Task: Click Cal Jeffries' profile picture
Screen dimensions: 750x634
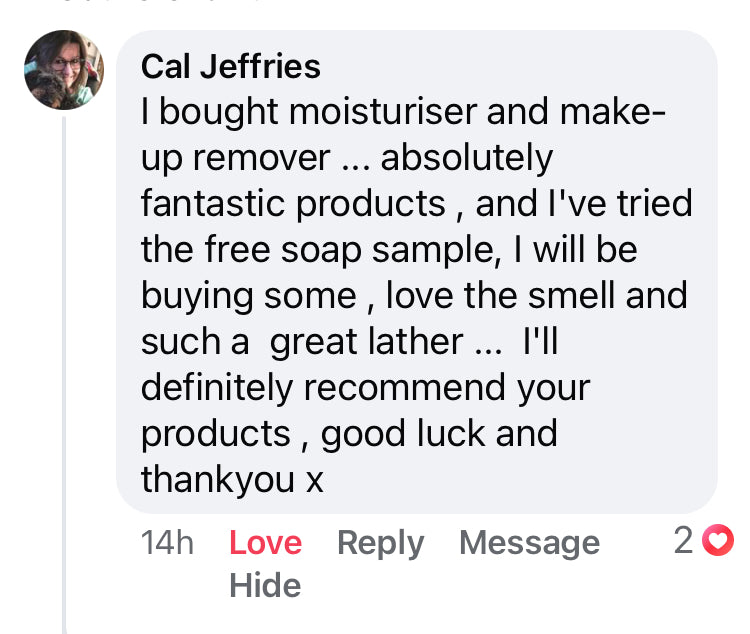Action: (64, 69)
